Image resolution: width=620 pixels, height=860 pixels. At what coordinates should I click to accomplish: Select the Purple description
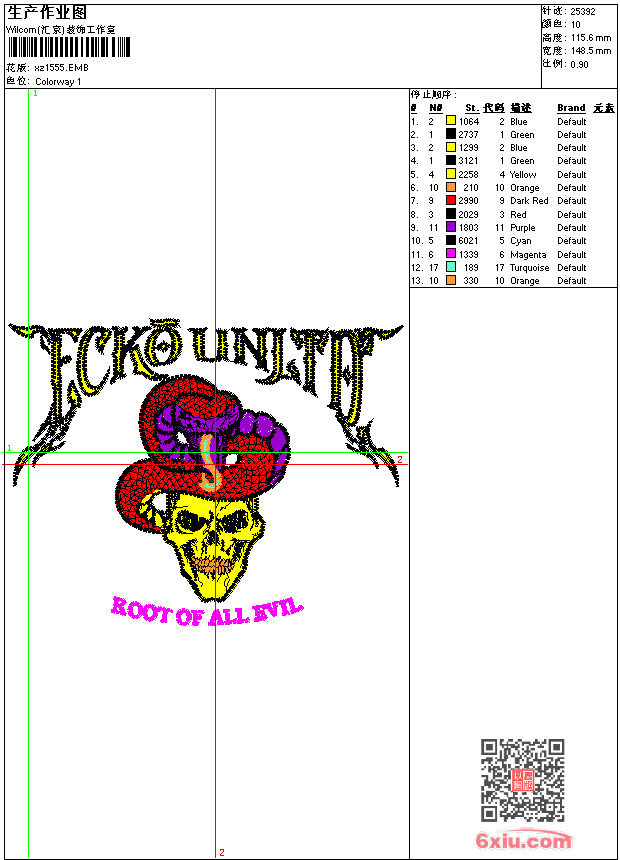point(522,228)
